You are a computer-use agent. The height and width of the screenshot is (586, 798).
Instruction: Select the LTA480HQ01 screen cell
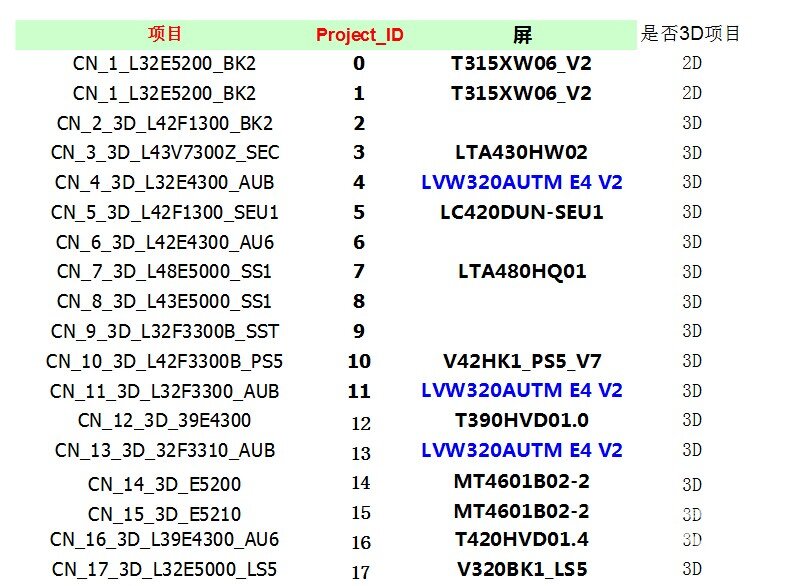(x=522, y=271)
